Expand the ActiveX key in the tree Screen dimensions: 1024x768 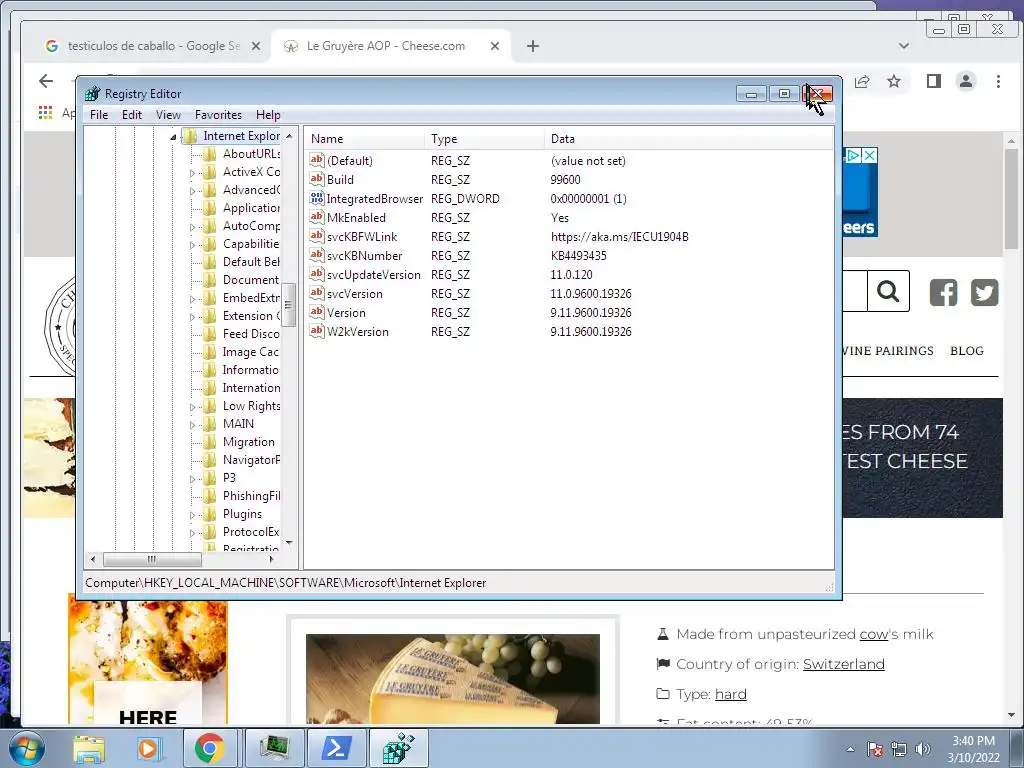pos(192,173)
